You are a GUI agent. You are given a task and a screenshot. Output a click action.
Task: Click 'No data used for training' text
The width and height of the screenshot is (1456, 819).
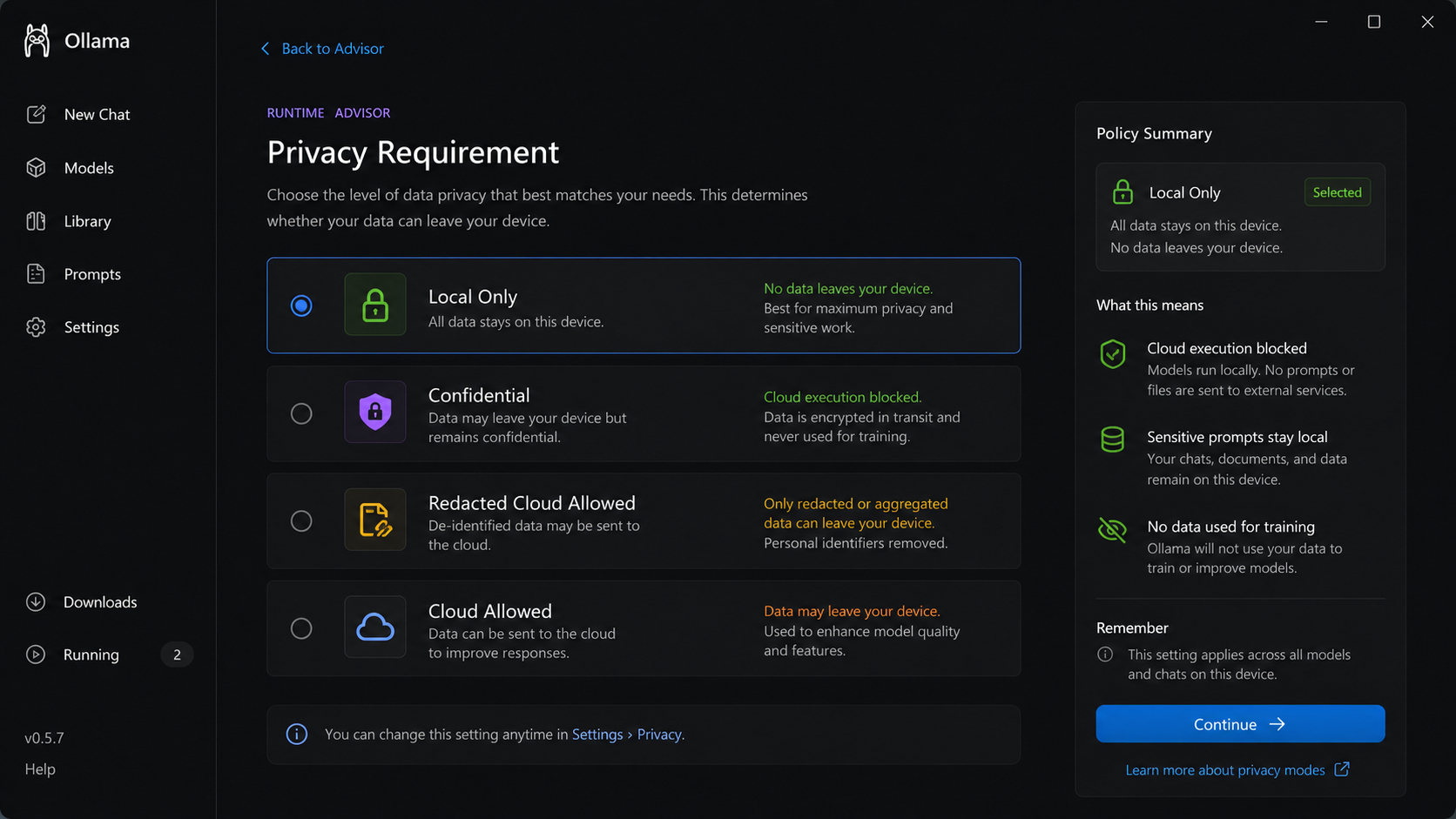point(1231,527)
